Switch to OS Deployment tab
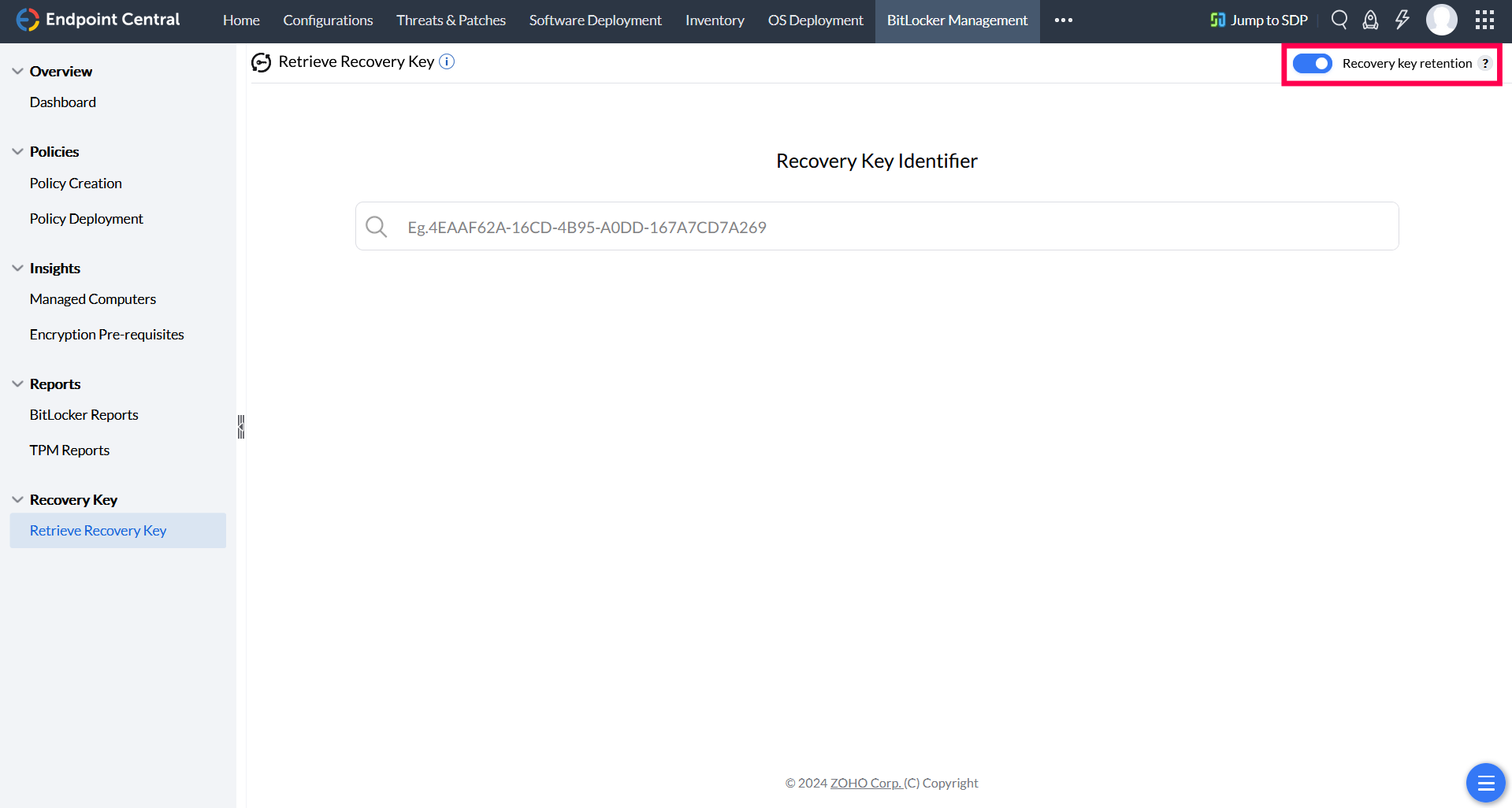Image resolution: width=1512 pixels, height=808 pixels. tap(815, 20)
